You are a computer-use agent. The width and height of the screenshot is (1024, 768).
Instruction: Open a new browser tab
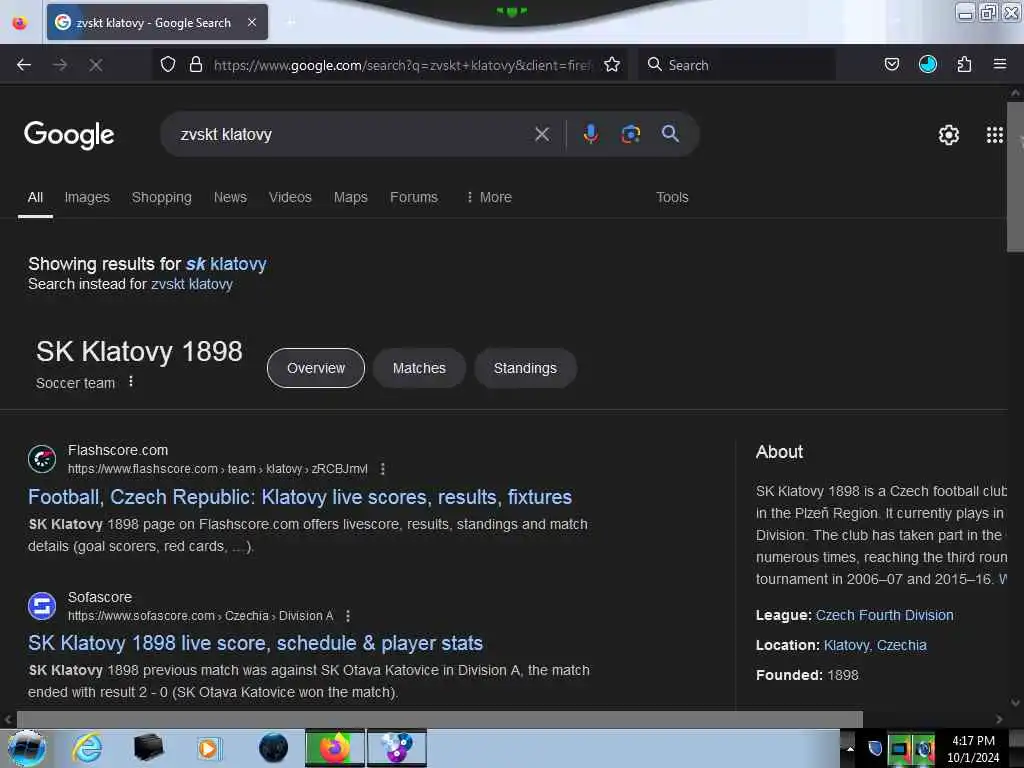[291, 22]
